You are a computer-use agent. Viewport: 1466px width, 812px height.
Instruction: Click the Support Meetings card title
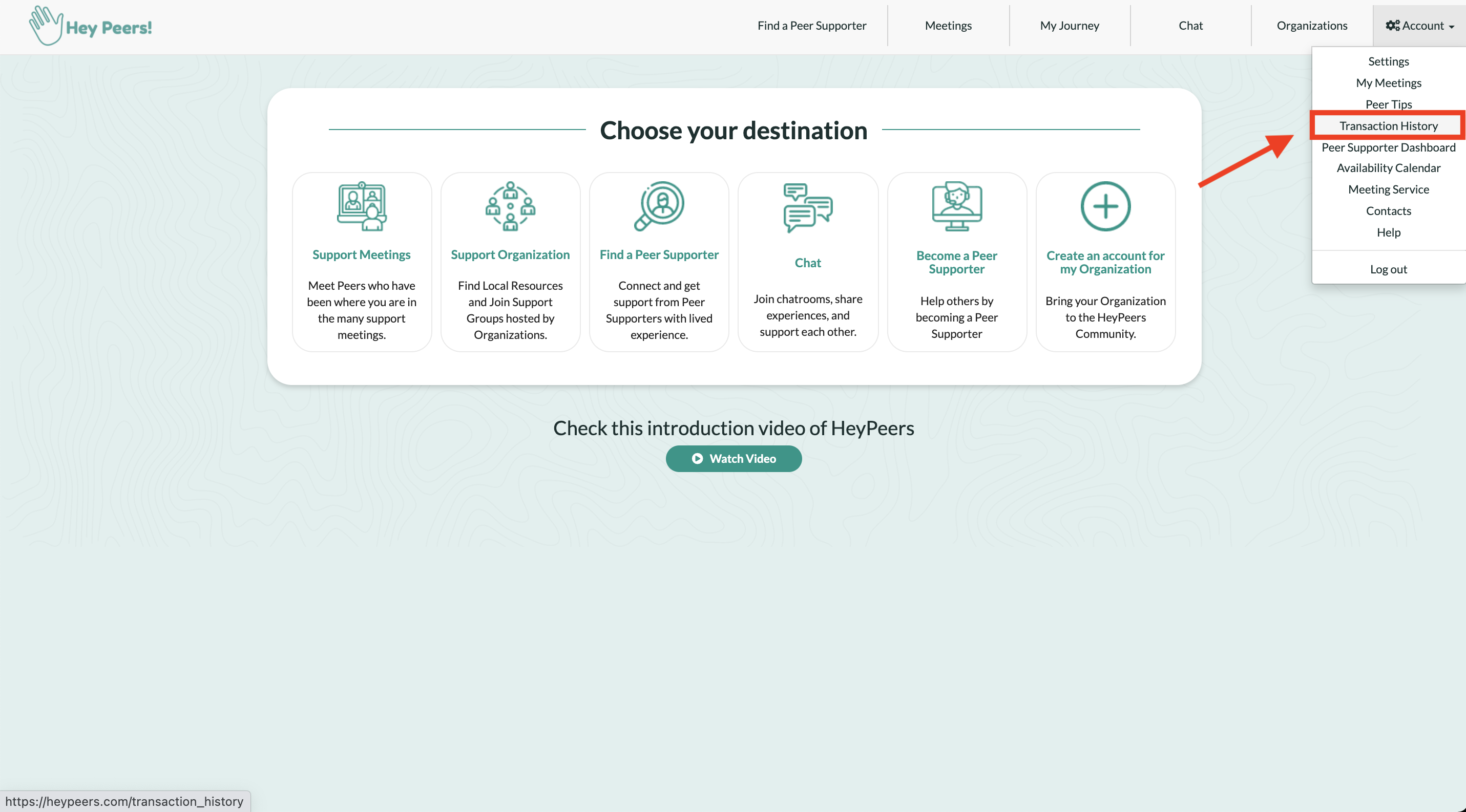[362, 255]
